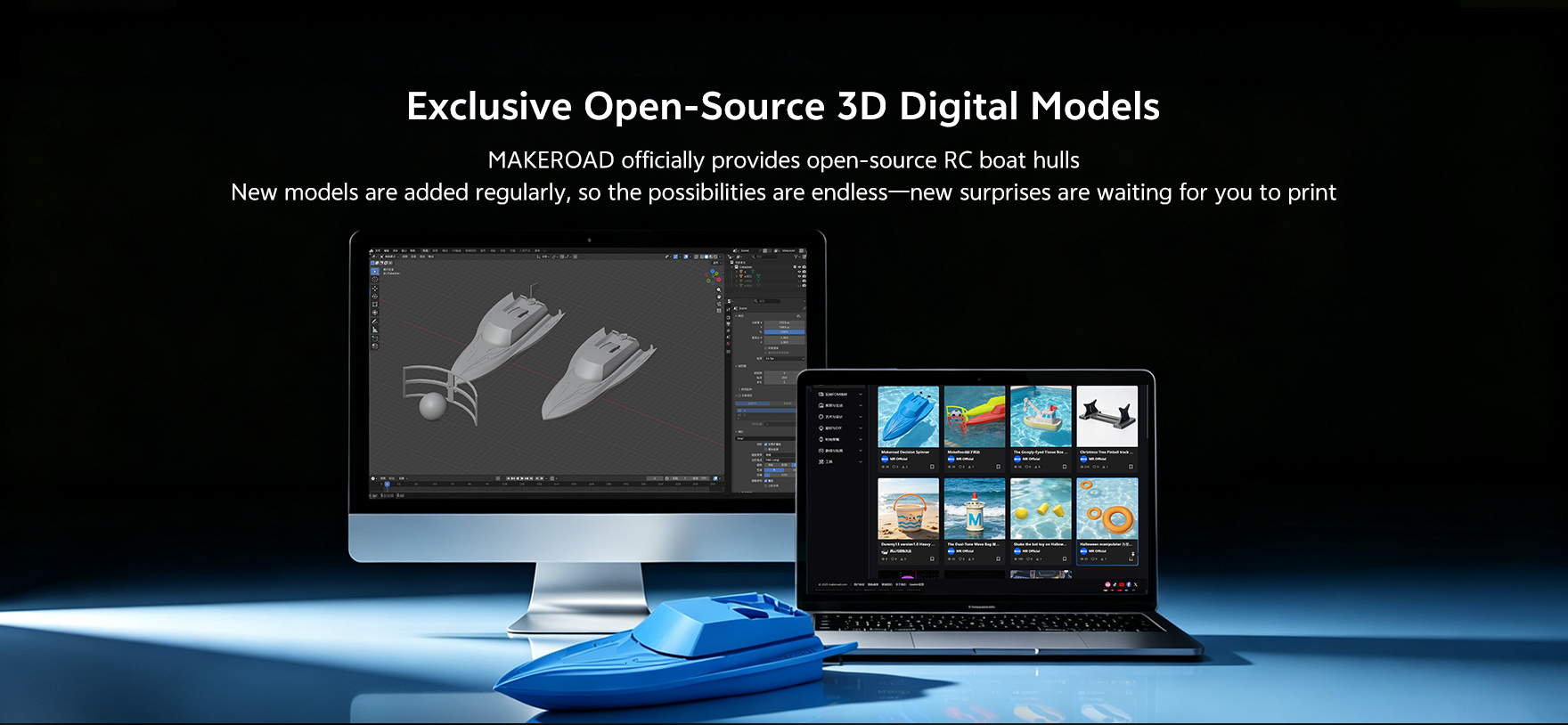Image resolution: width=1568 pixels, height=725 pixels.
Task: Bookmark the Makeroad Decision Spinner card
Action: [x=933, y=467]
